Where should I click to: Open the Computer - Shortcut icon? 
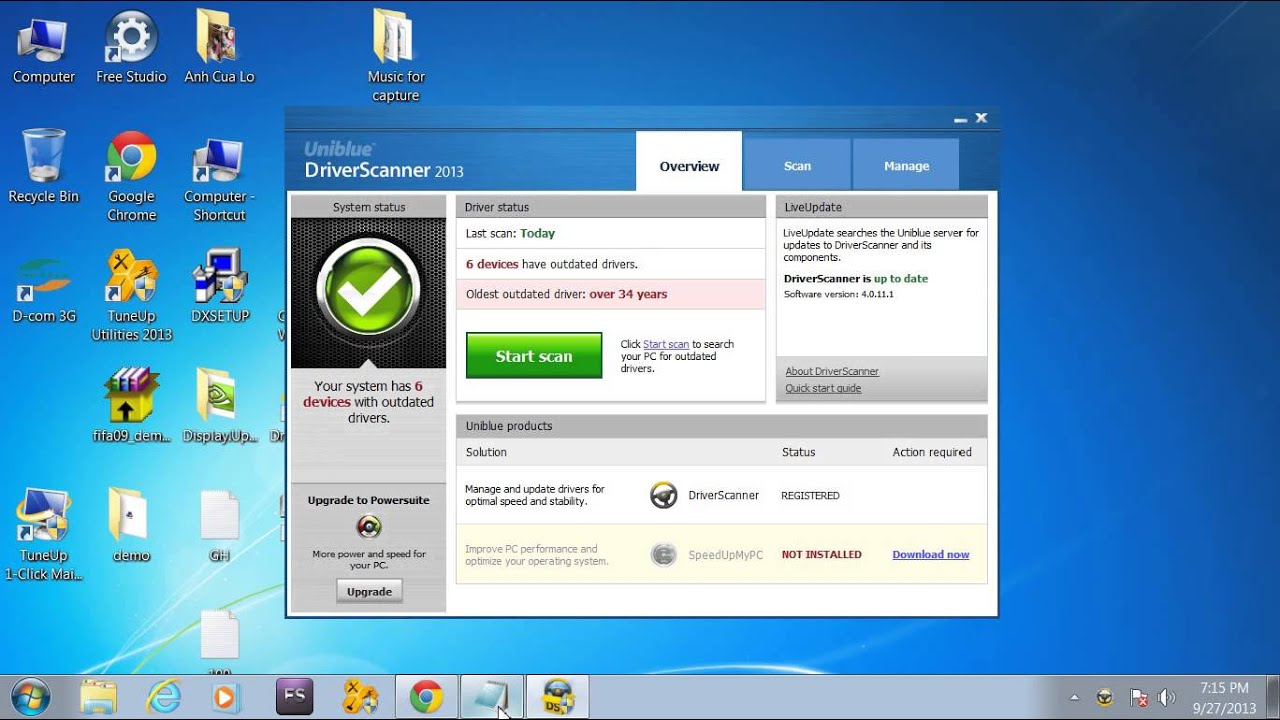click(219, 177)
